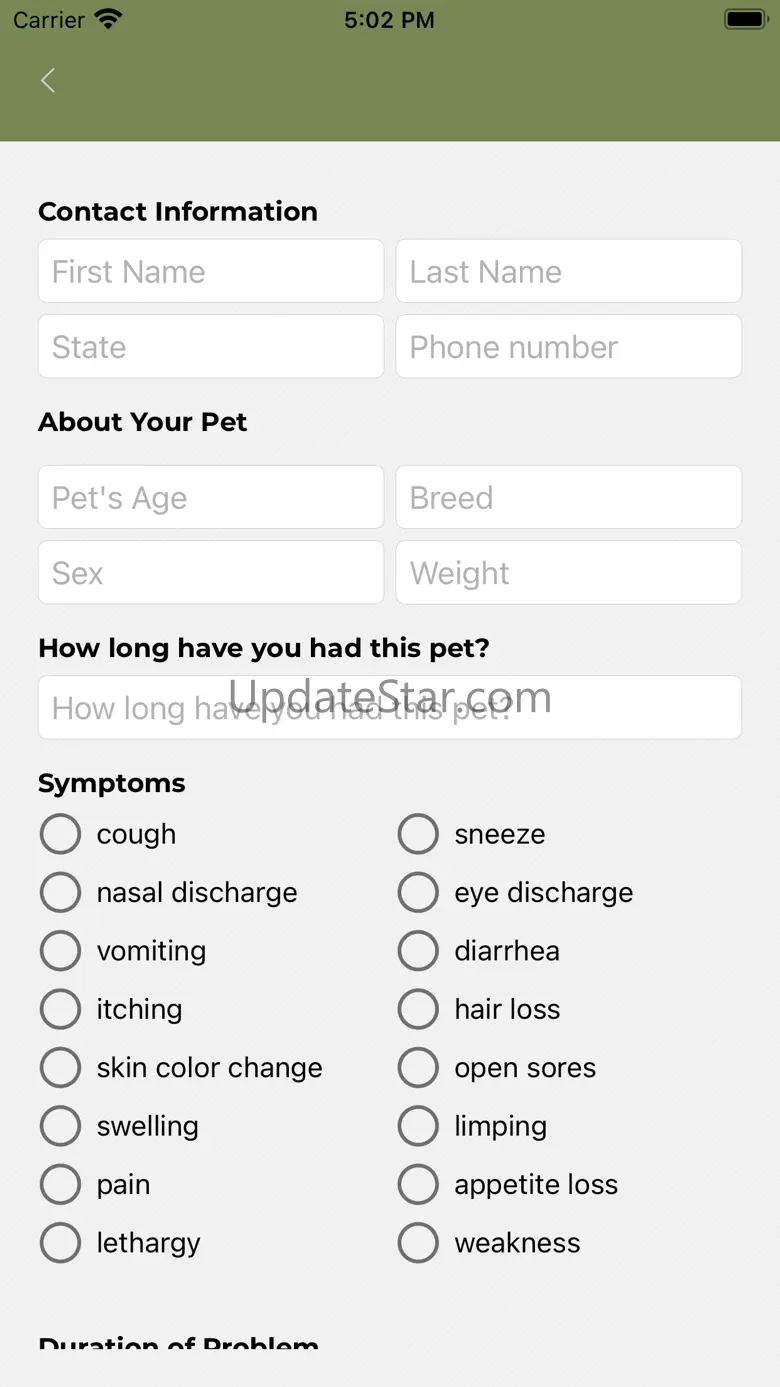Select vomiting in the symptoms list
This screenshot has height=1387, width=780.
coord(60,951)
